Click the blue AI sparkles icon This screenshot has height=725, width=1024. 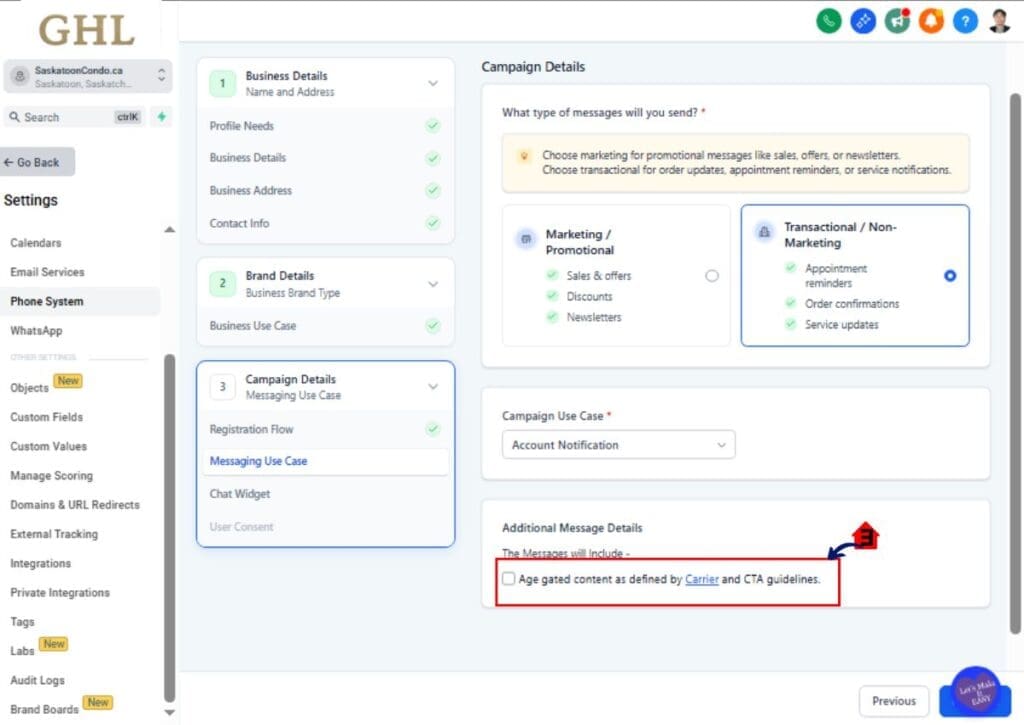[862, 20]
